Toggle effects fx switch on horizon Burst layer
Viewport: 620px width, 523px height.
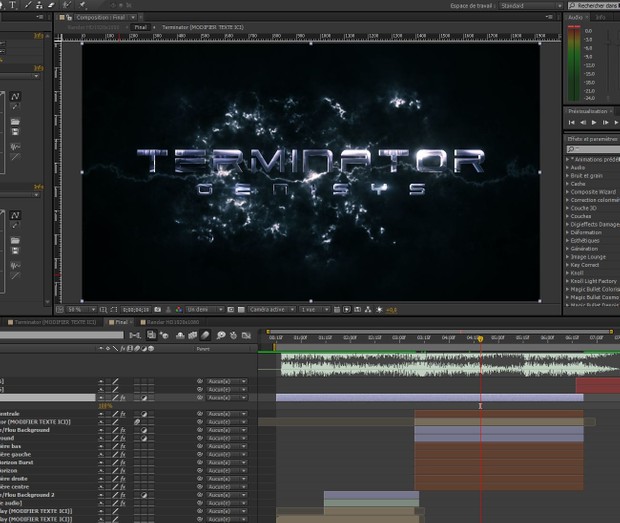[x=123, y=463]
